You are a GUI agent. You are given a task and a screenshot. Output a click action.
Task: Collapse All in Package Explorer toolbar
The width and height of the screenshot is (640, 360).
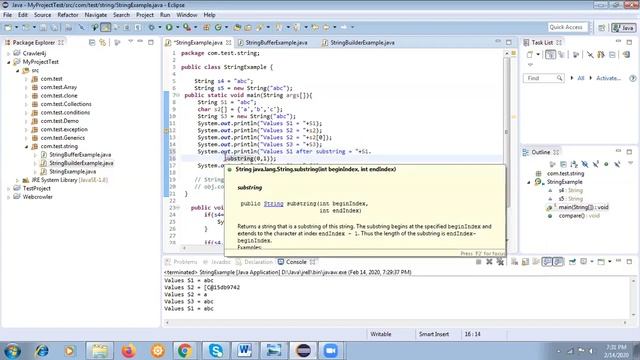point(92,42)
